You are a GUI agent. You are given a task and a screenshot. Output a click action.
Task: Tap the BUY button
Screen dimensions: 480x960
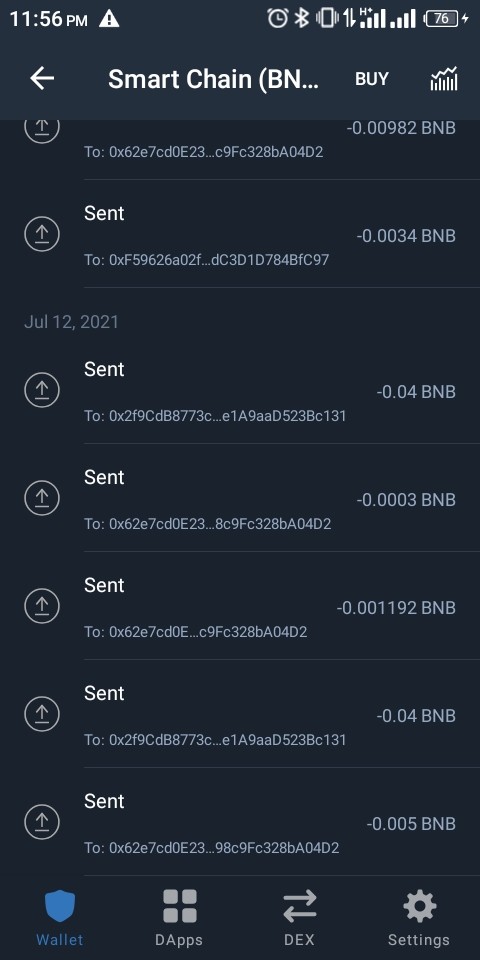(x=372, y=79)
